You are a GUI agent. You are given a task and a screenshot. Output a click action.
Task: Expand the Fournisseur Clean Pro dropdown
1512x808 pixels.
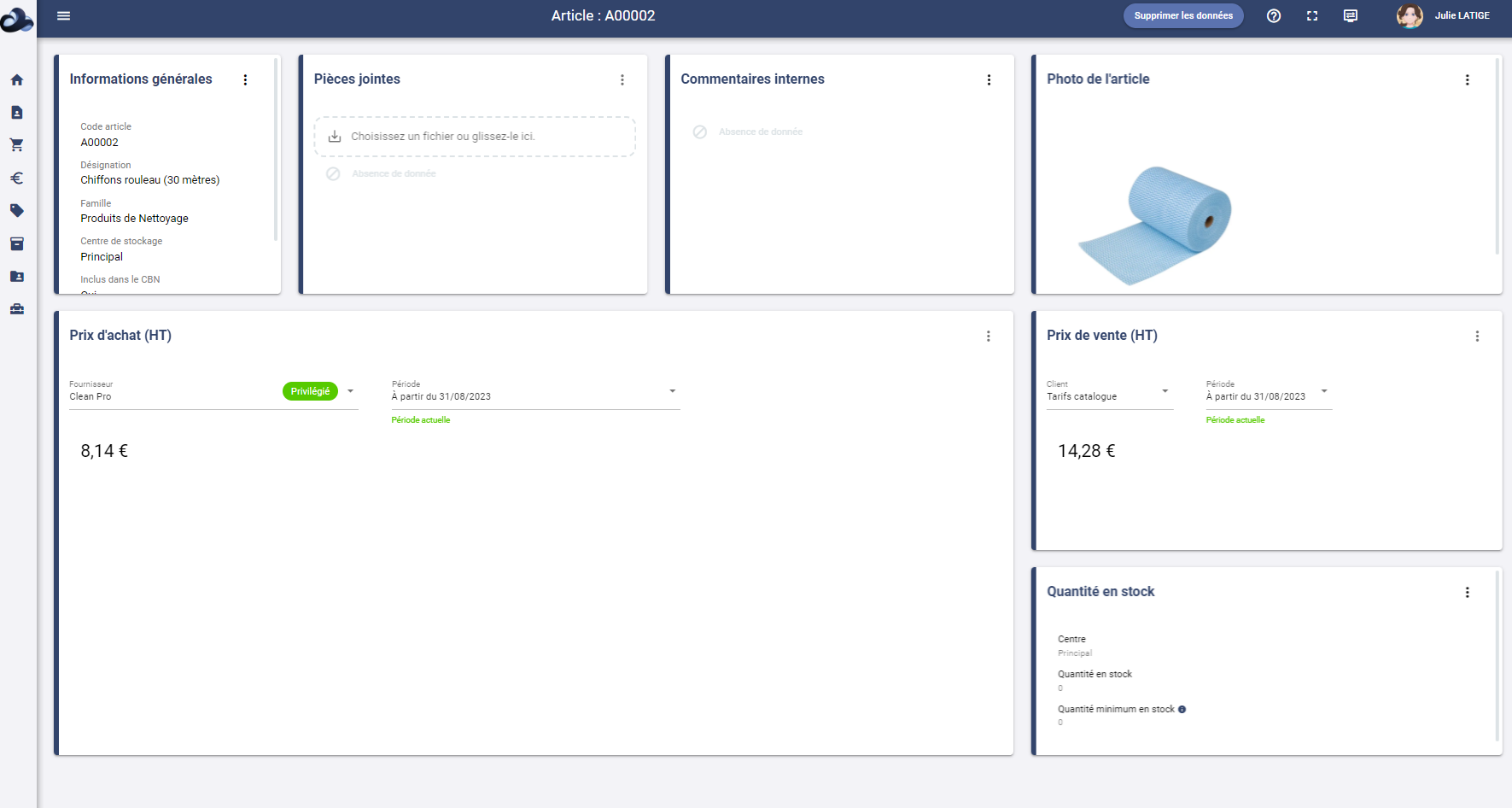pos(350,391)
